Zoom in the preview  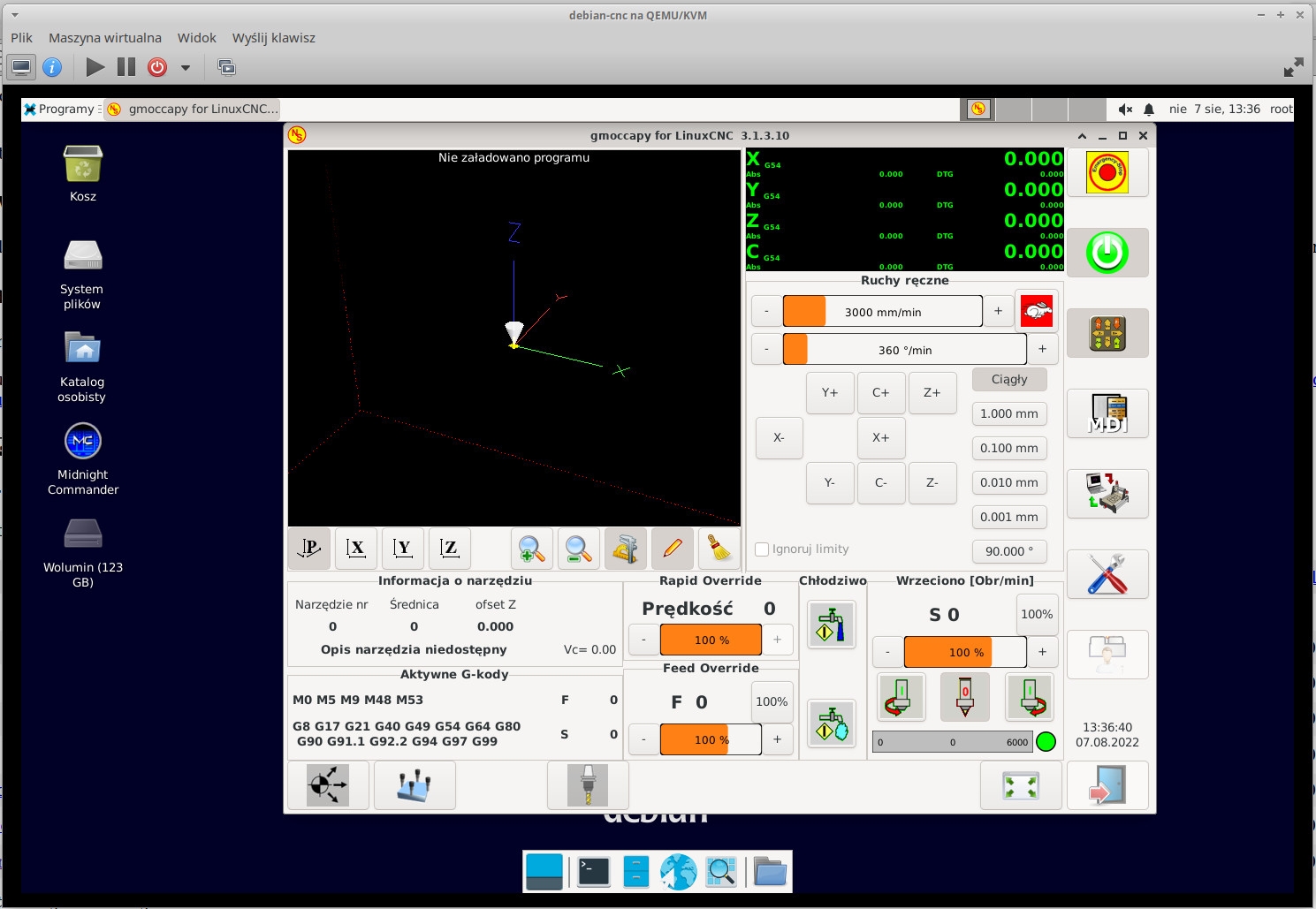532,549
